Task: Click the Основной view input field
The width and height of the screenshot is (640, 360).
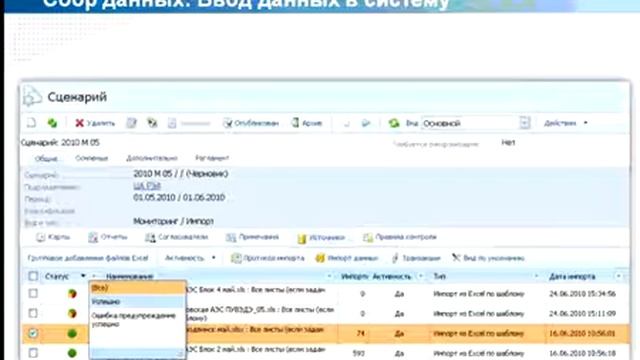Action: (470, 123)
